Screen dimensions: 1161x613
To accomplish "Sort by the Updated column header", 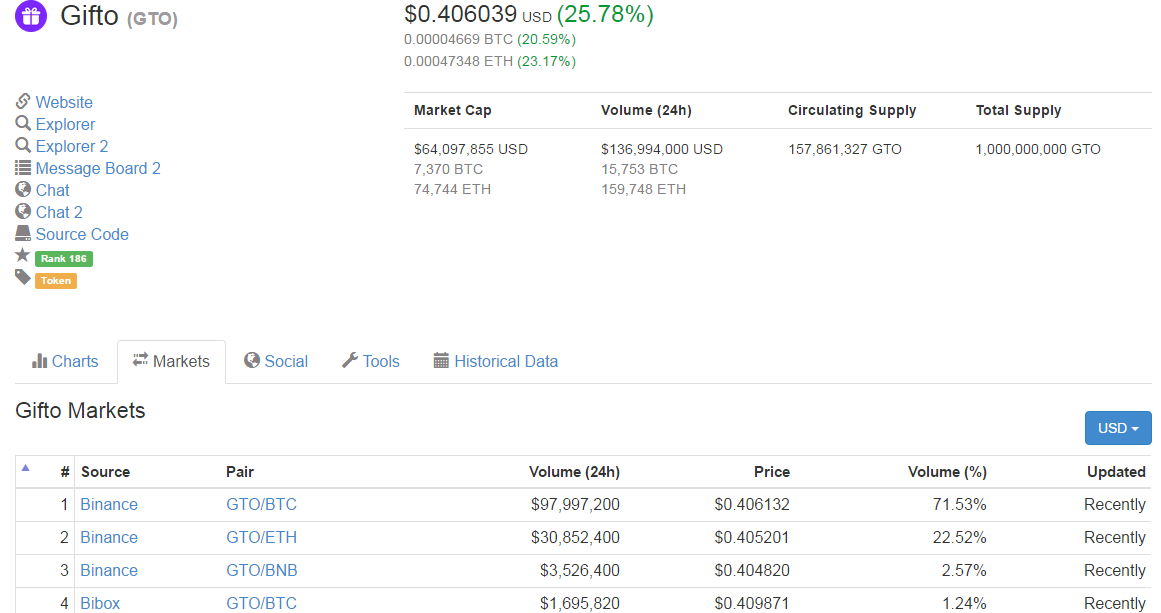I will (1116, 472).
